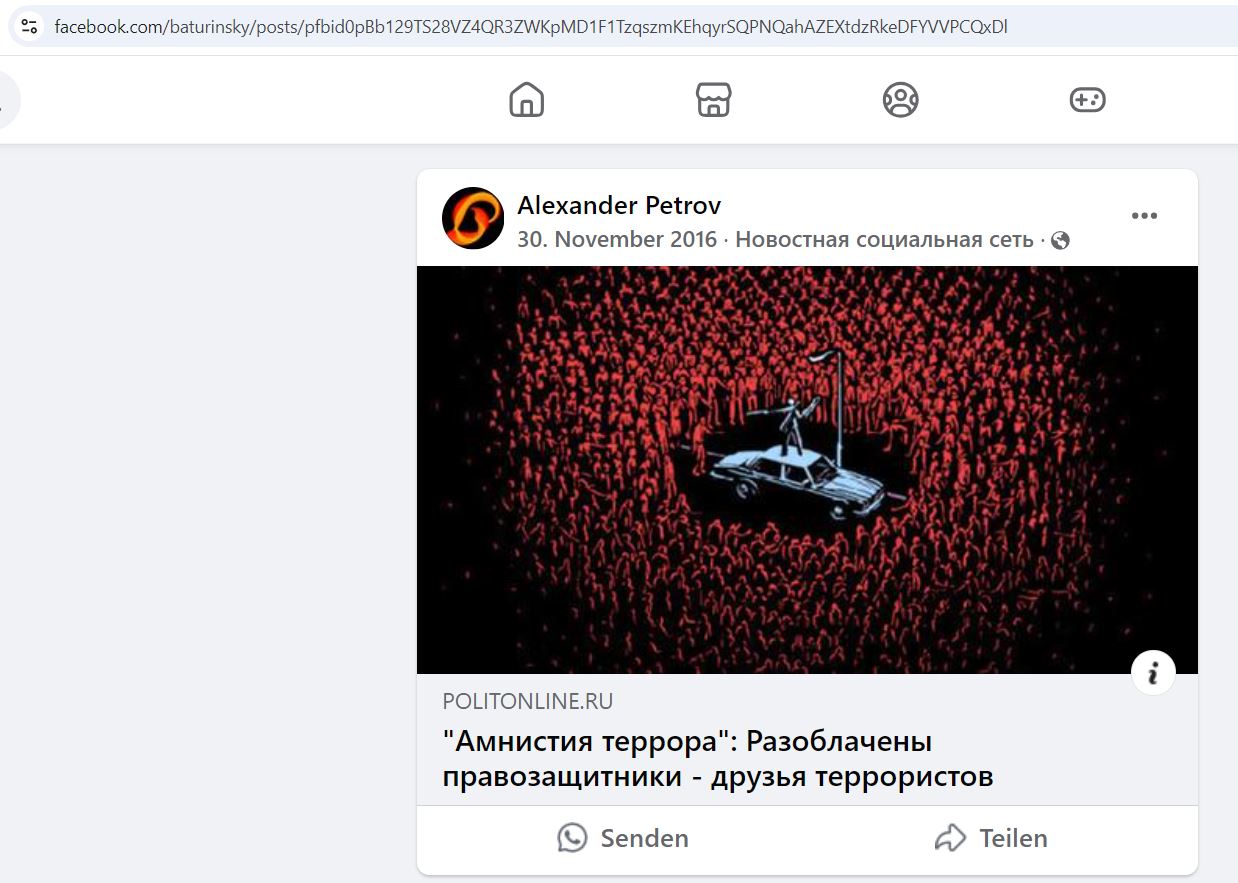Click the POLITONLINE.RU source domain
1238x883 pixels.
tap(528, 701)
